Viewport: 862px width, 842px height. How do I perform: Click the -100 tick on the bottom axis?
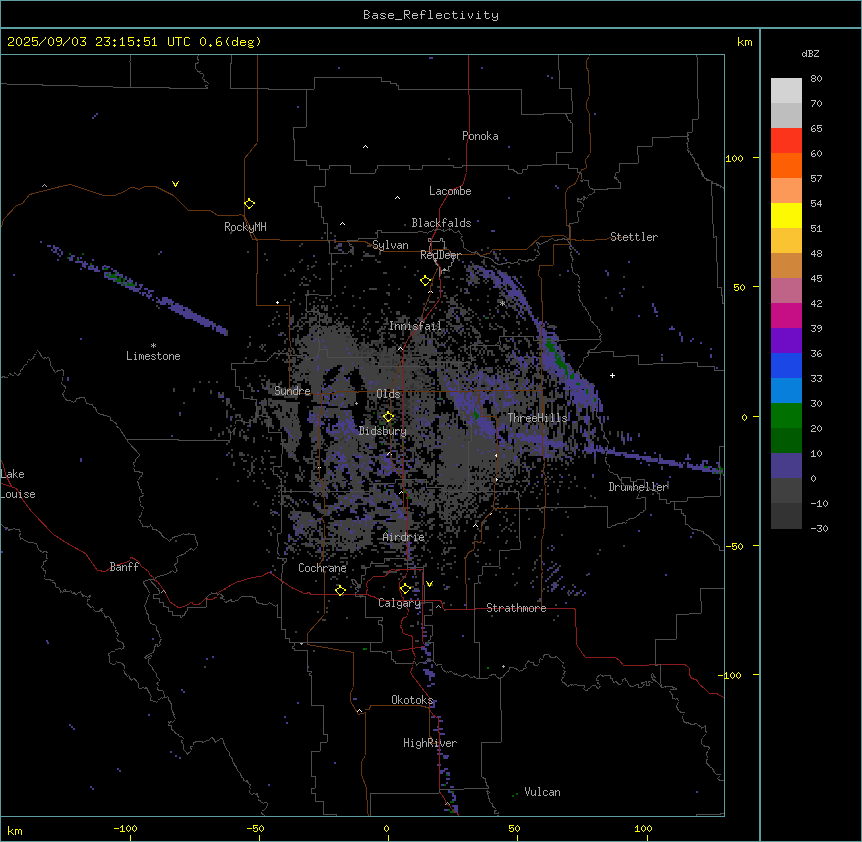coord(125,828)
